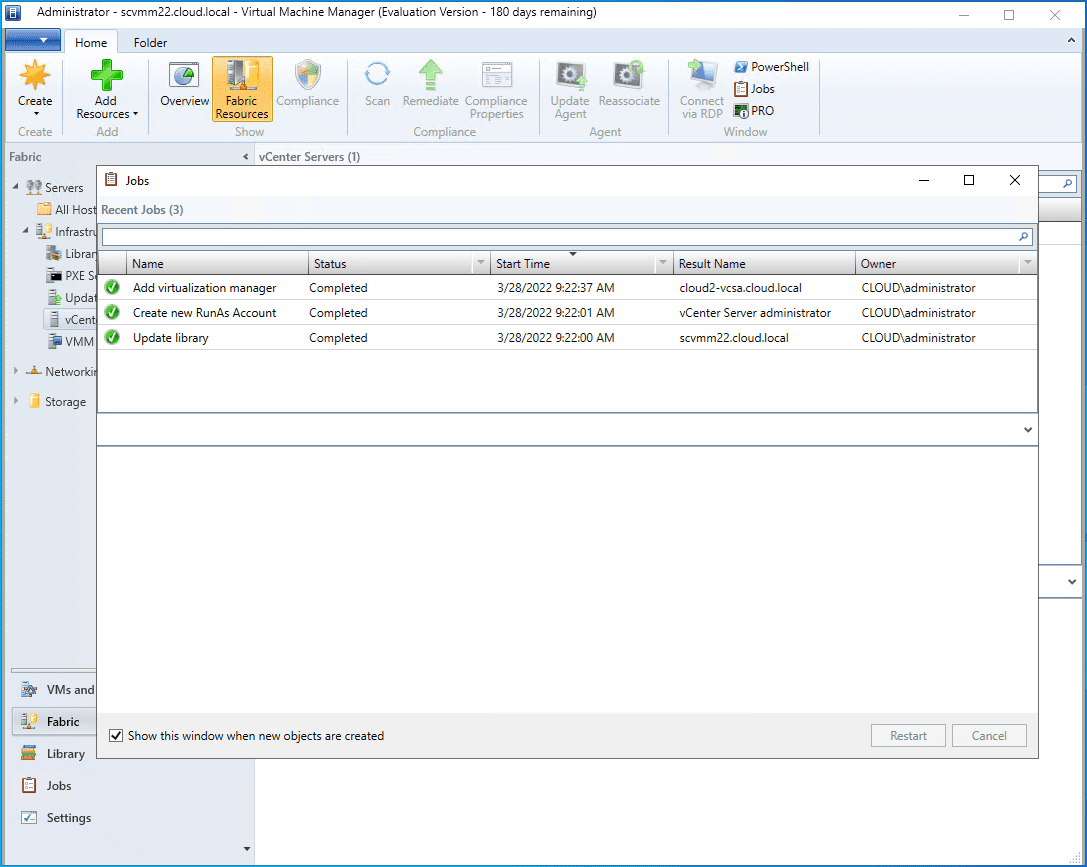Collapse the ribbon with the top-right arrow

pos(1071,41)
